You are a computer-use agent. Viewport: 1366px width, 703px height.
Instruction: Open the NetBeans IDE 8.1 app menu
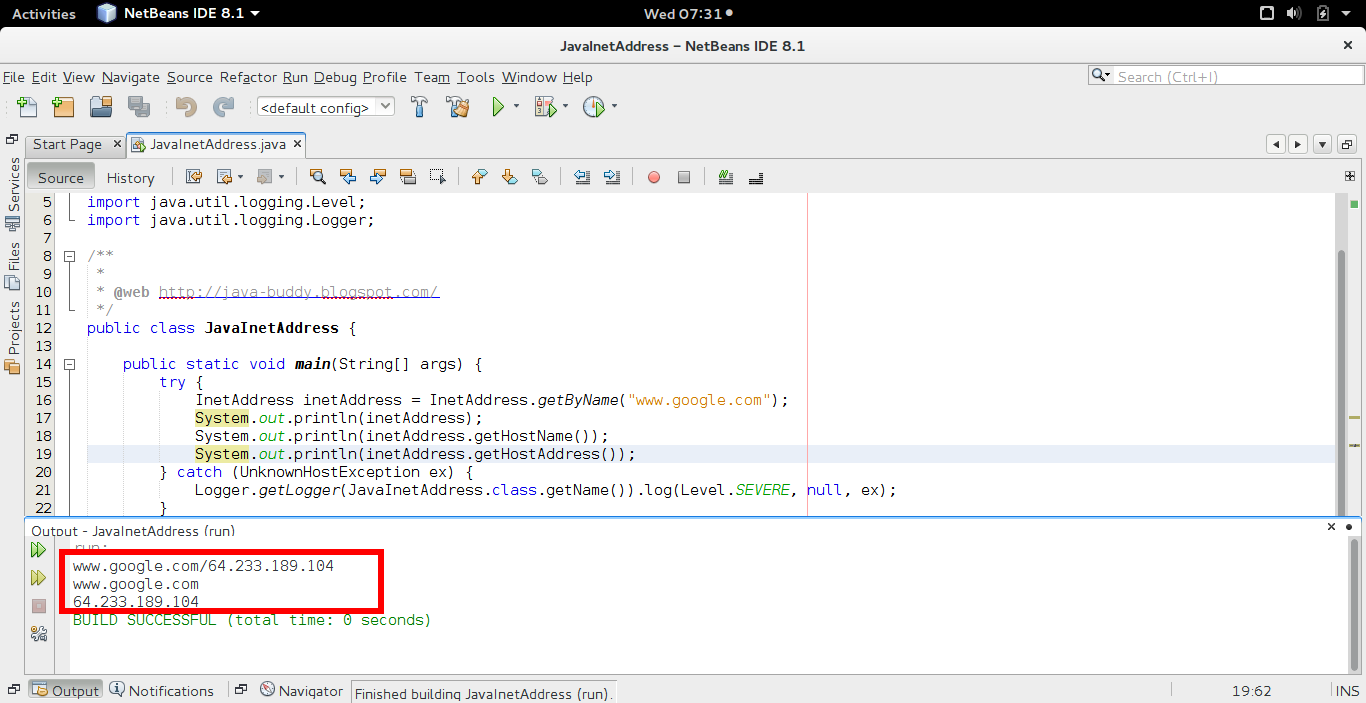point(178,13)
